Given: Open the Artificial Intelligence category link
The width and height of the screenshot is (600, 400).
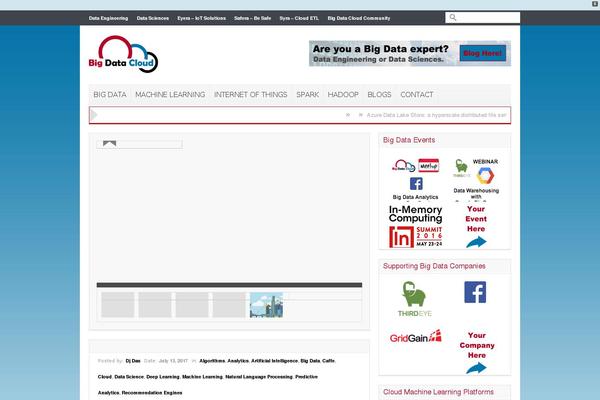Looking at the screenshot, I should [274, 361].
